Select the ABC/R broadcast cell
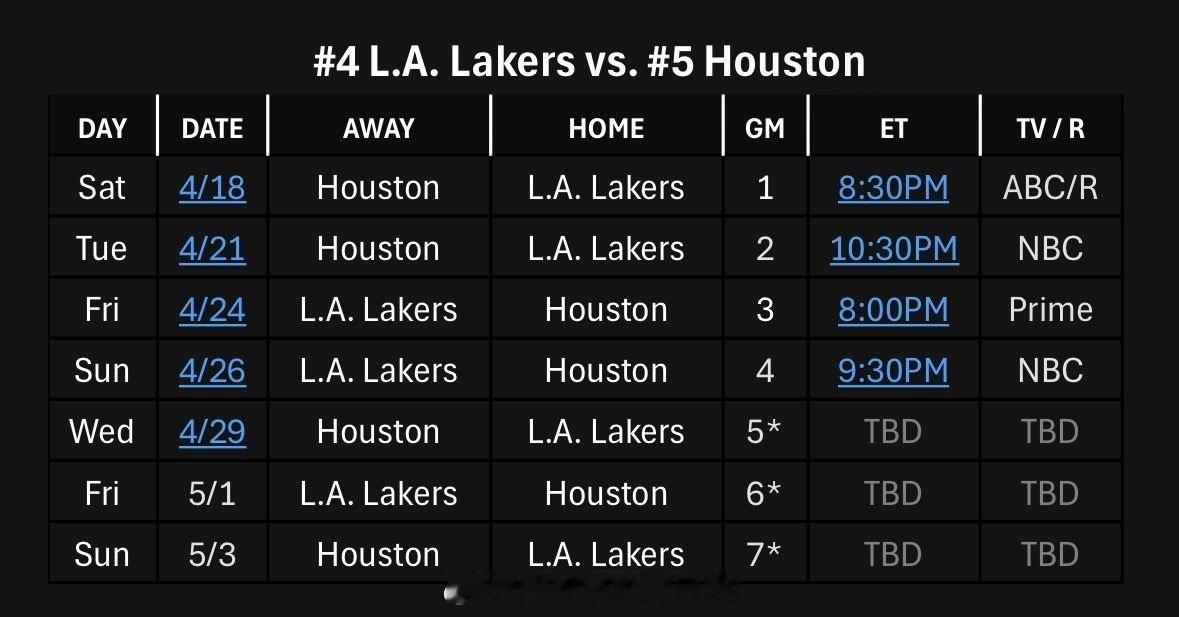 point(1050,187)
